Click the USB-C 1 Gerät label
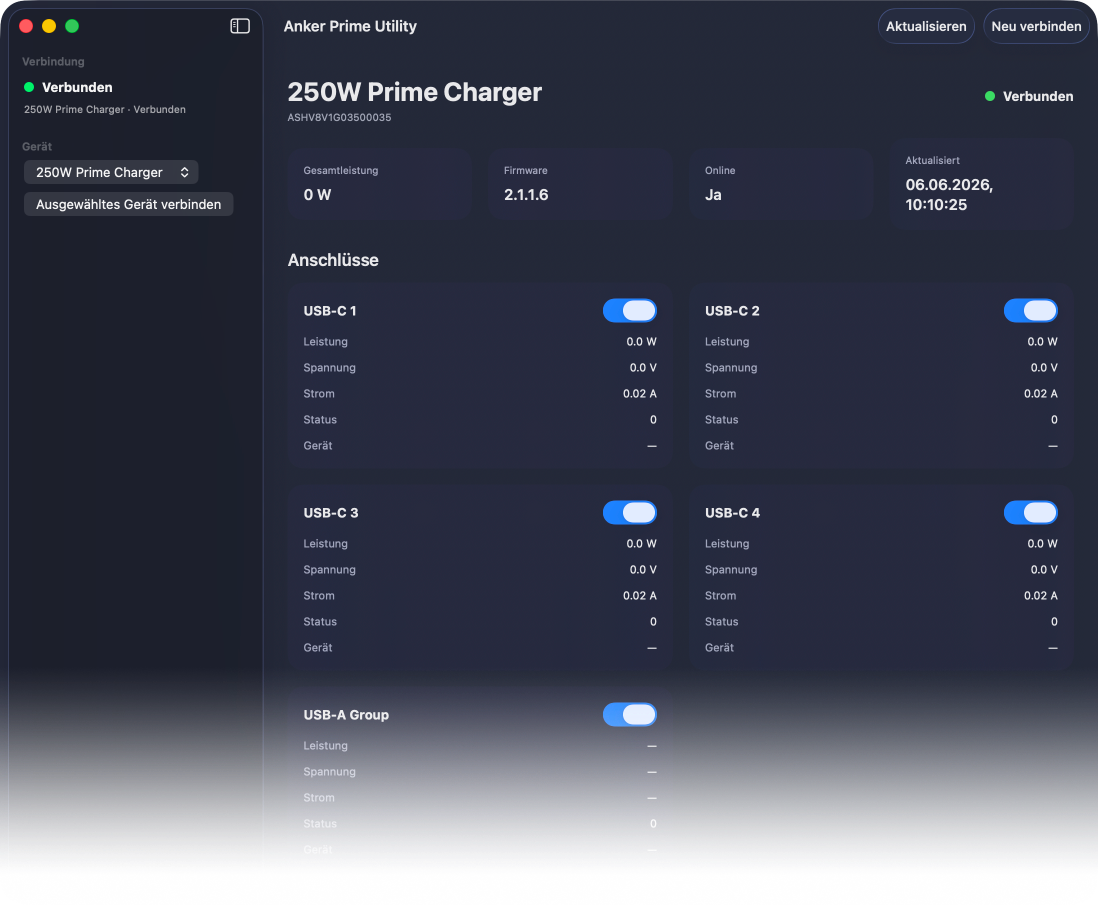The width and height of the screenshot is (1098, 905). tap(318, 445)
